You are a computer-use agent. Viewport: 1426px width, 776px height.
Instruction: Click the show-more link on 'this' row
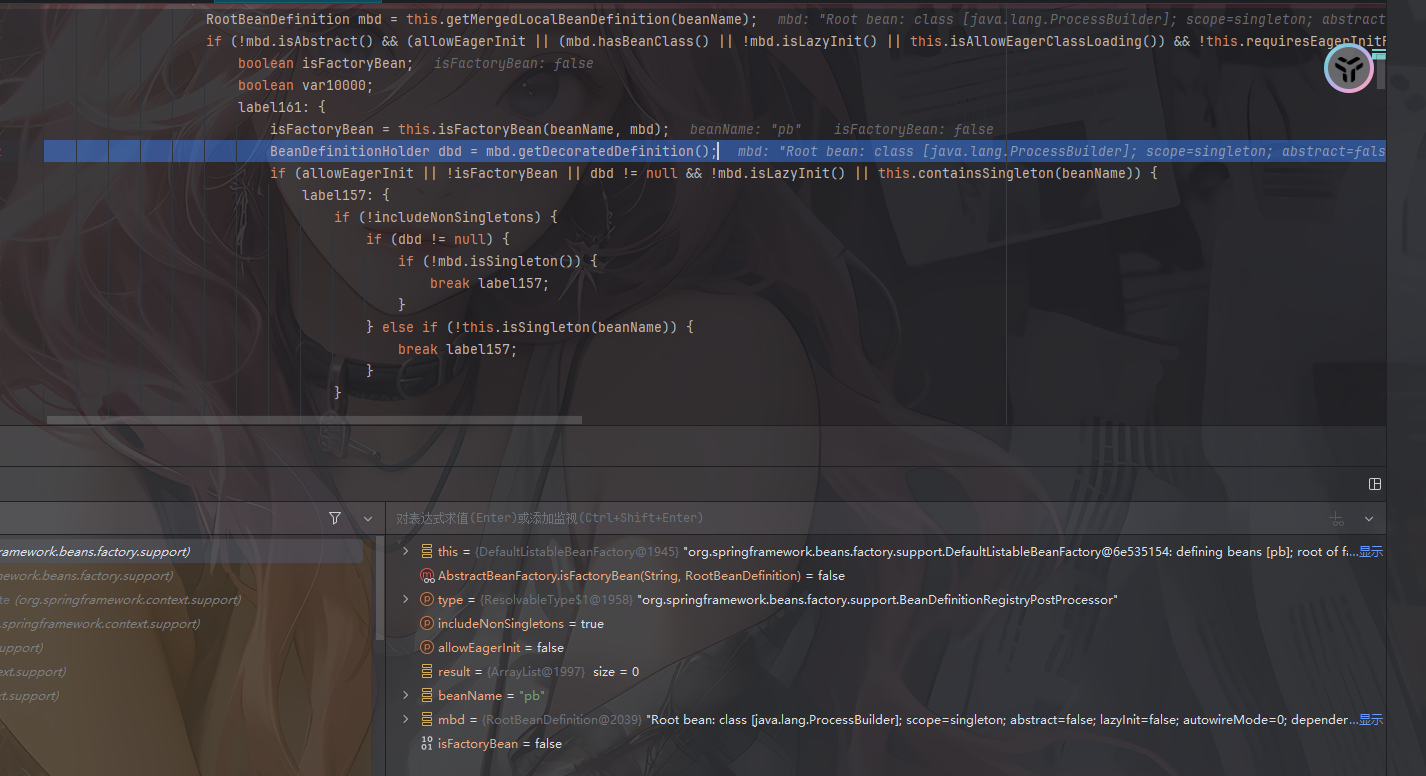coord(1370,552)
